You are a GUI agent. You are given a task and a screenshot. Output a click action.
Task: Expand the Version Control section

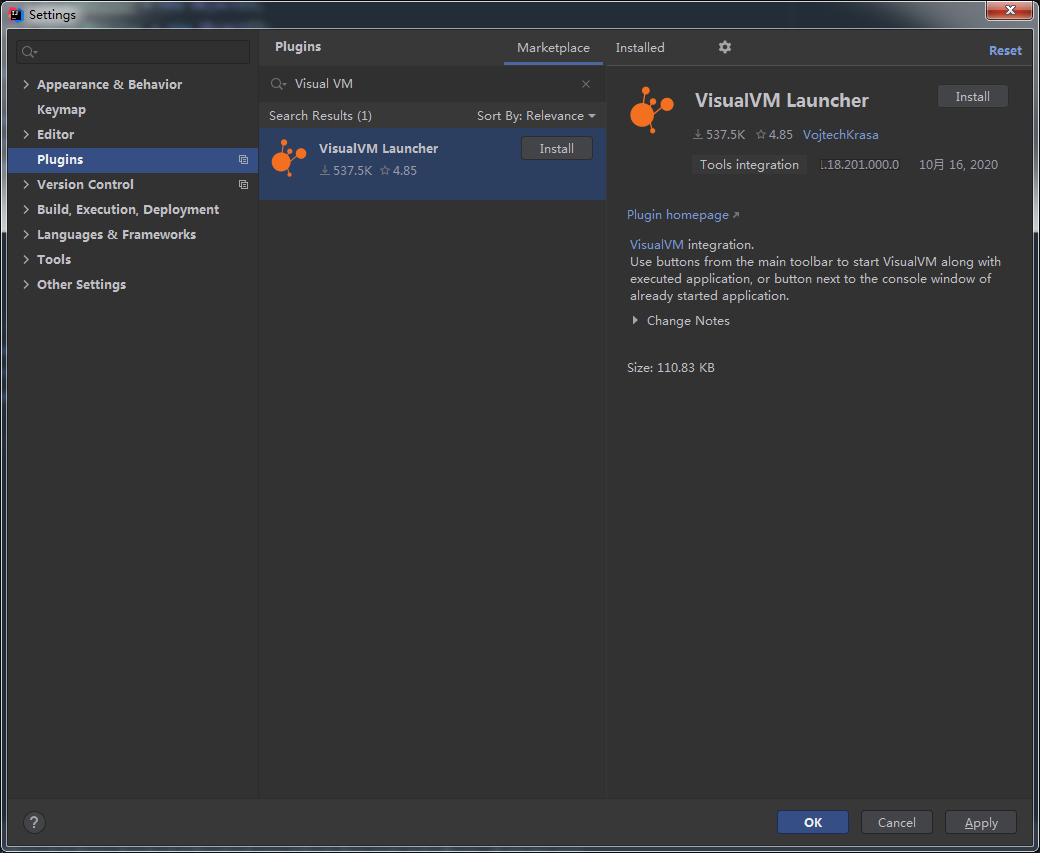26,184
